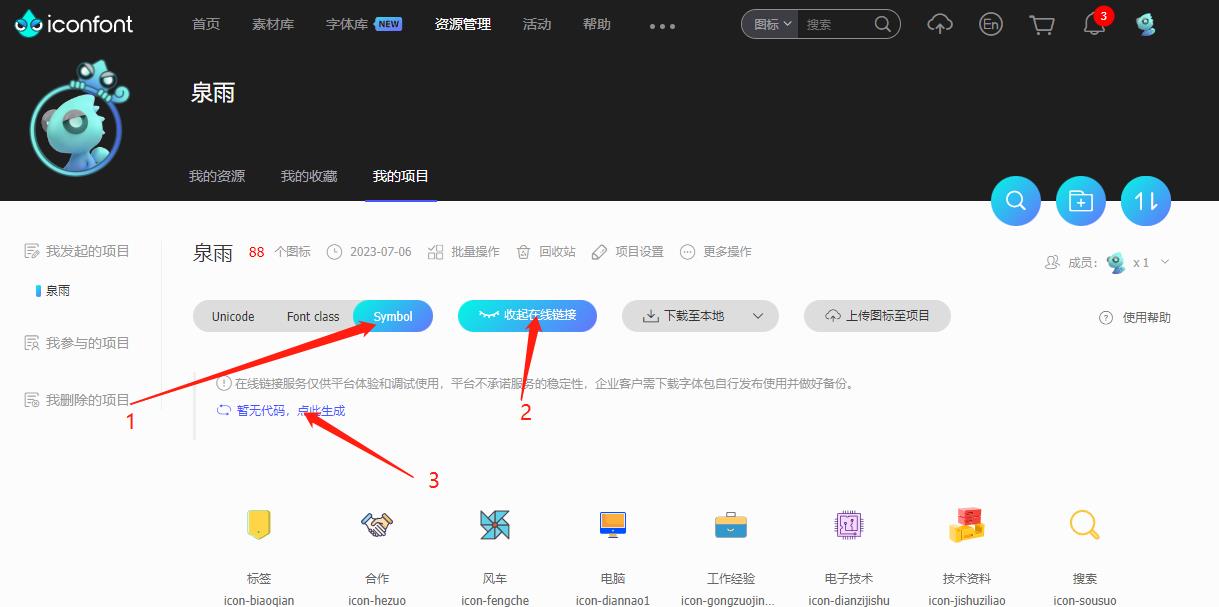
Task: Select the Font class mode
Action: (312, 316)
